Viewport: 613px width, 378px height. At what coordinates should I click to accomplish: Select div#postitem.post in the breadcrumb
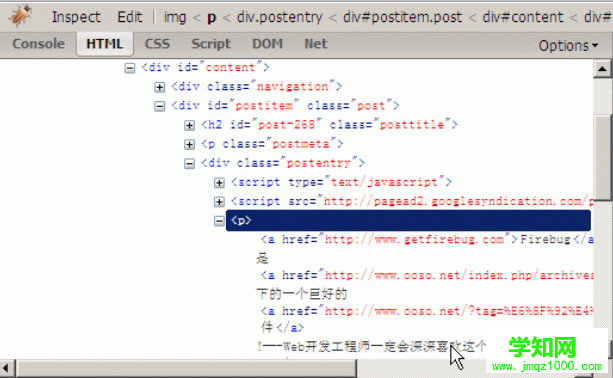[402, 17]
